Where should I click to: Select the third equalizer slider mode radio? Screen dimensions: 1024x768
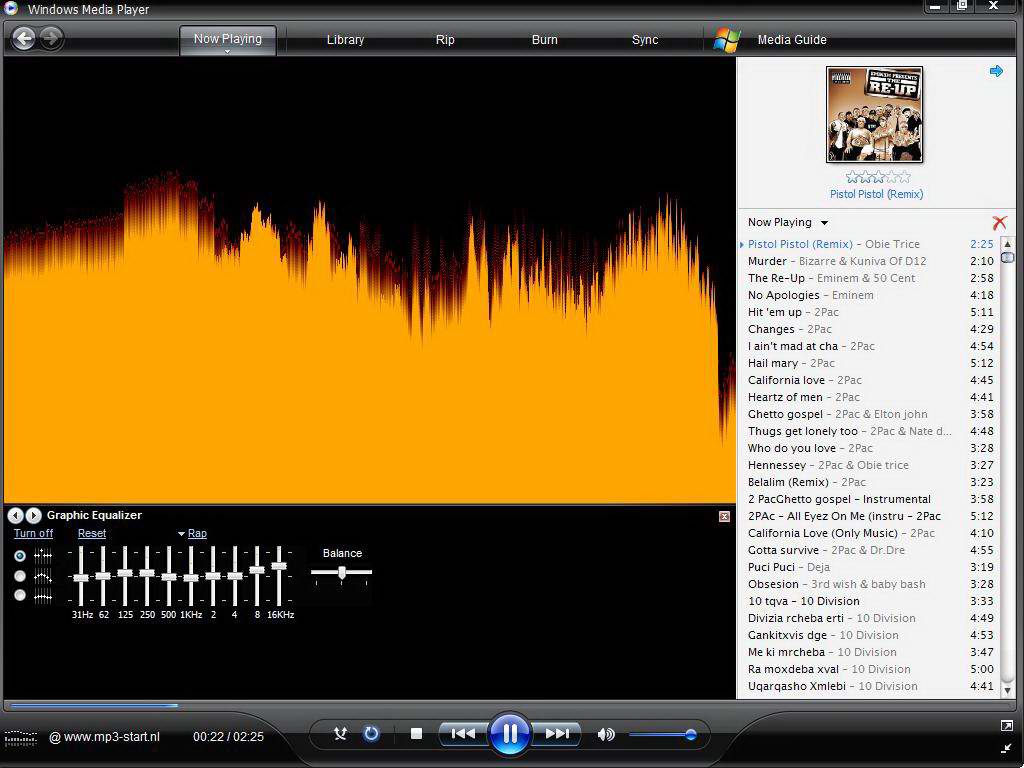tap(20, 595)
